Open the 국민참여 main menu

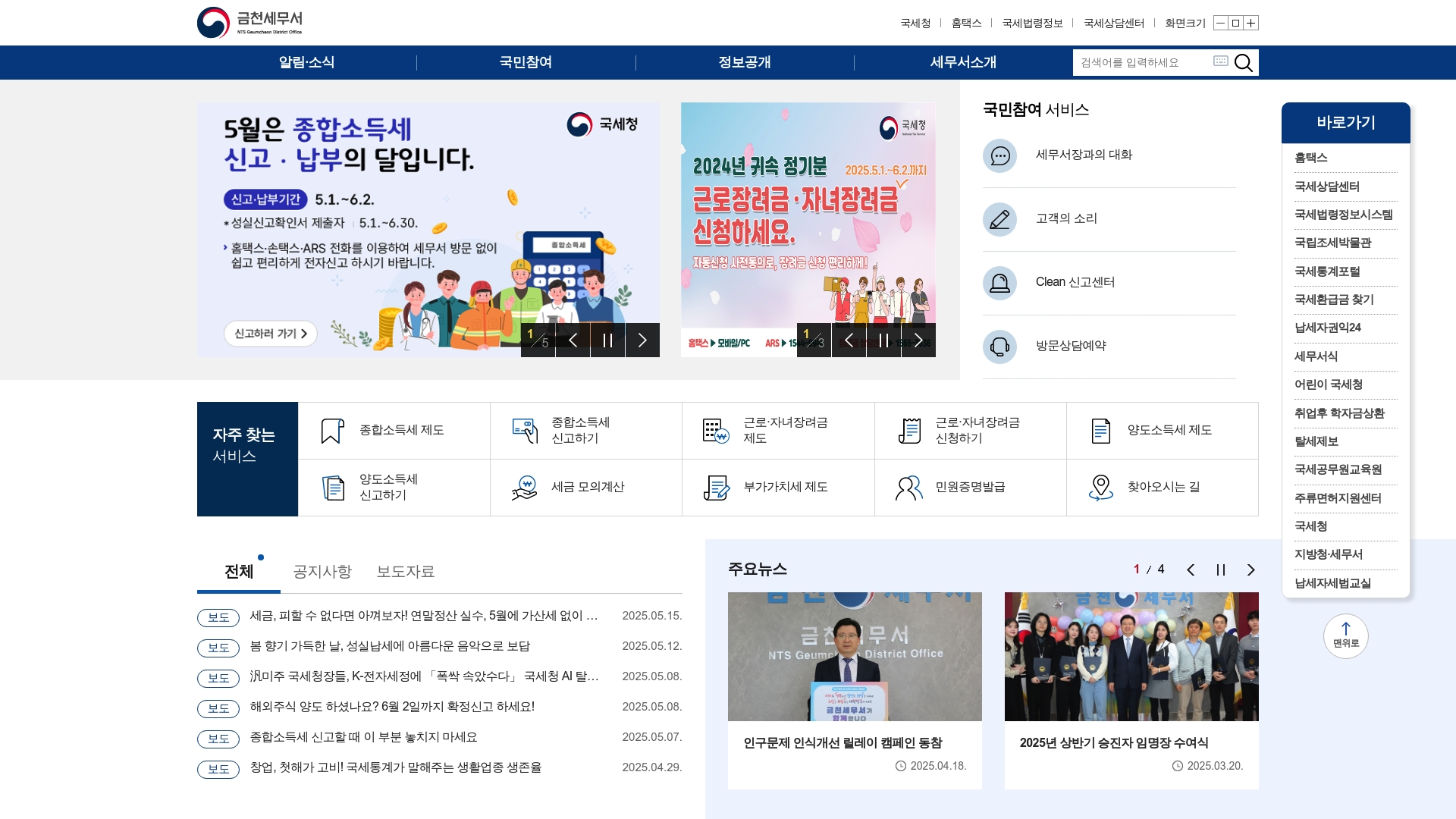[526, 62]
